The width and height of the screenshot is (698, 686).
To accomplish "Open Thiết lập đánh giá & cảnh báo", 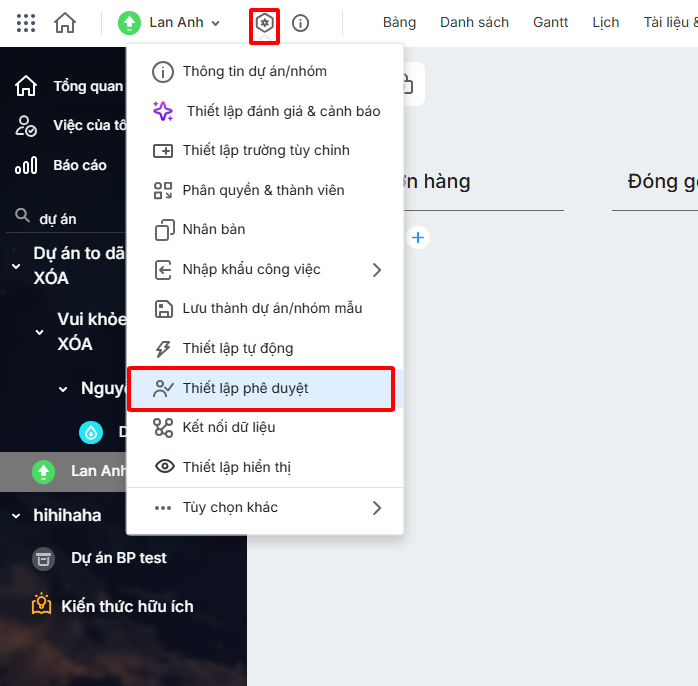I will click(265, 111).
